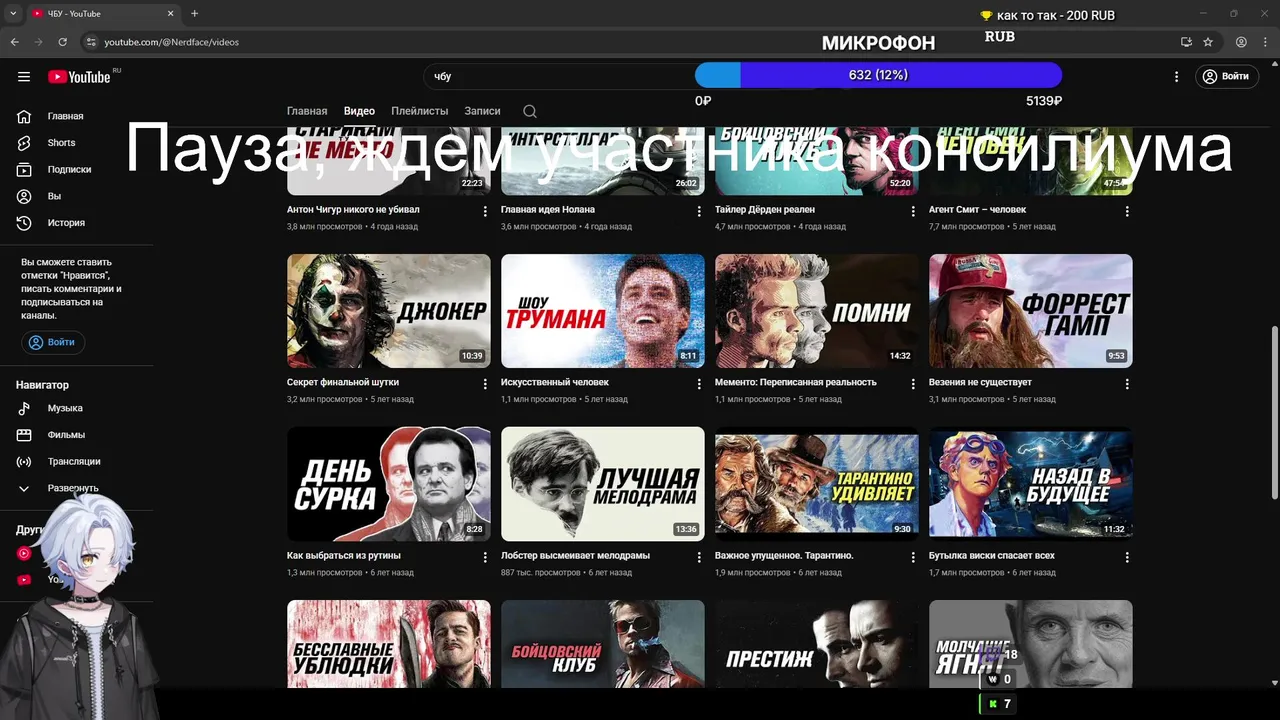Open options for Мементо: Переписанная реальность
Image resolution: width=1280 pixels, height=720 pixels.
913,384
